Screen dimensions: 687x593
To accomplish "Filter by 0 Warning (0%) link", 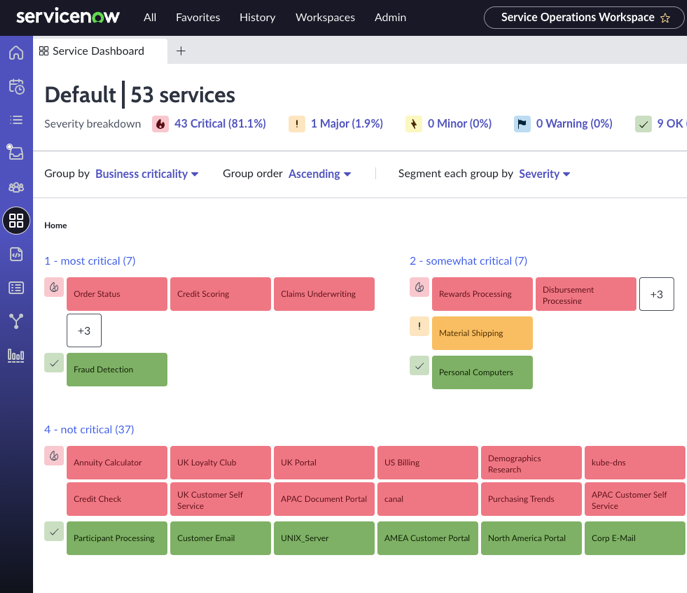I will 574,124.
